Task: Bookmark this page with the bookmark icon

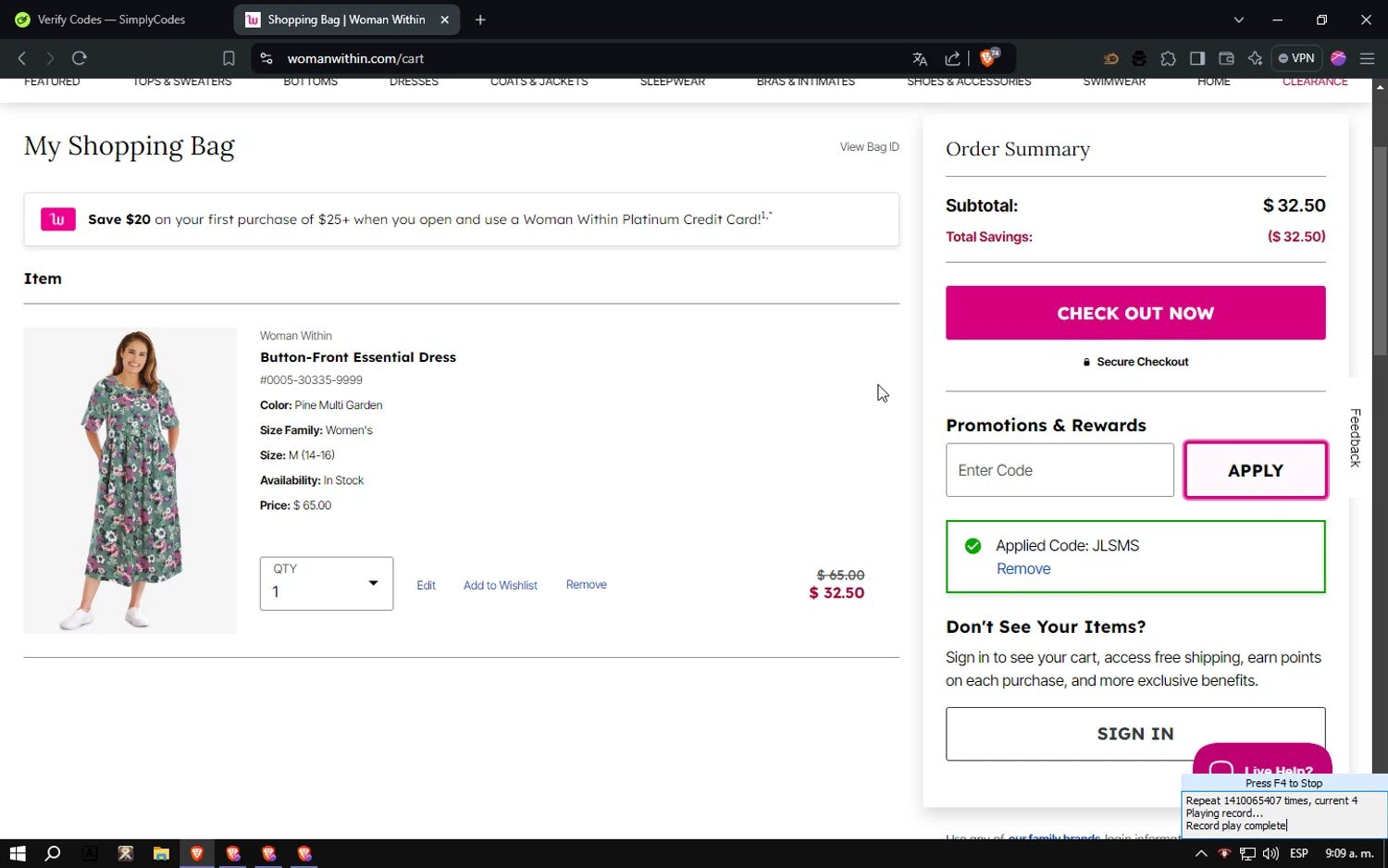Action: click(229, 58)
